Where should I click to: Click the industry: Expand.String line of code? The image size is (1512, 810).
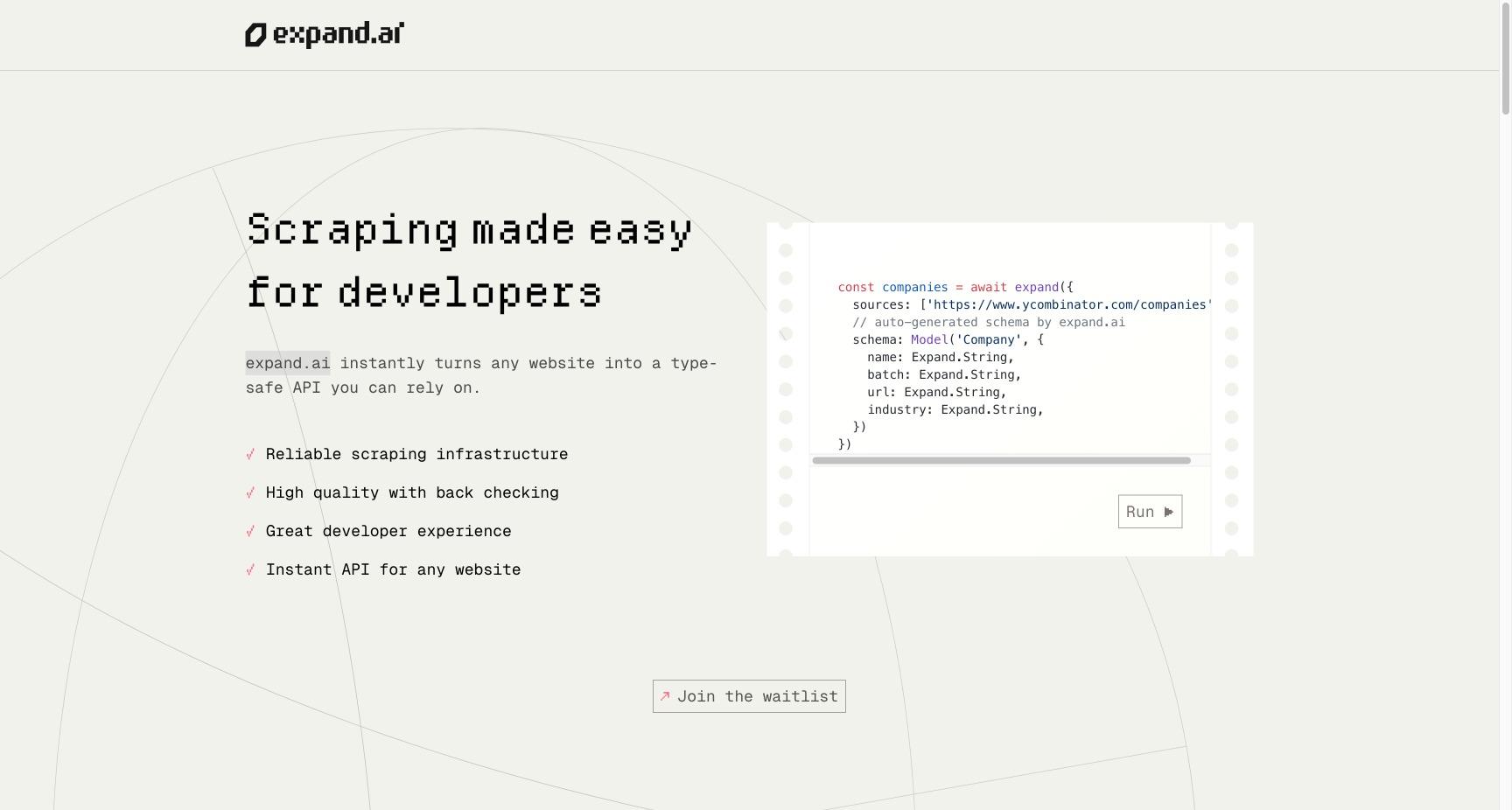pos(954,409)
